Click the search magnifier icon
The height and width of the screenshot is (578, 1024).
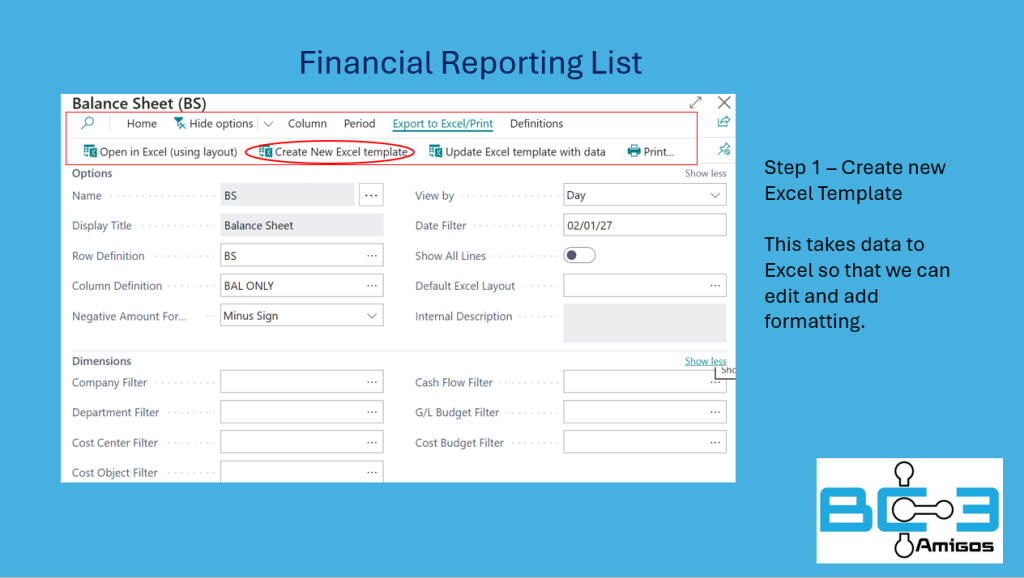[x=88, y=124]
